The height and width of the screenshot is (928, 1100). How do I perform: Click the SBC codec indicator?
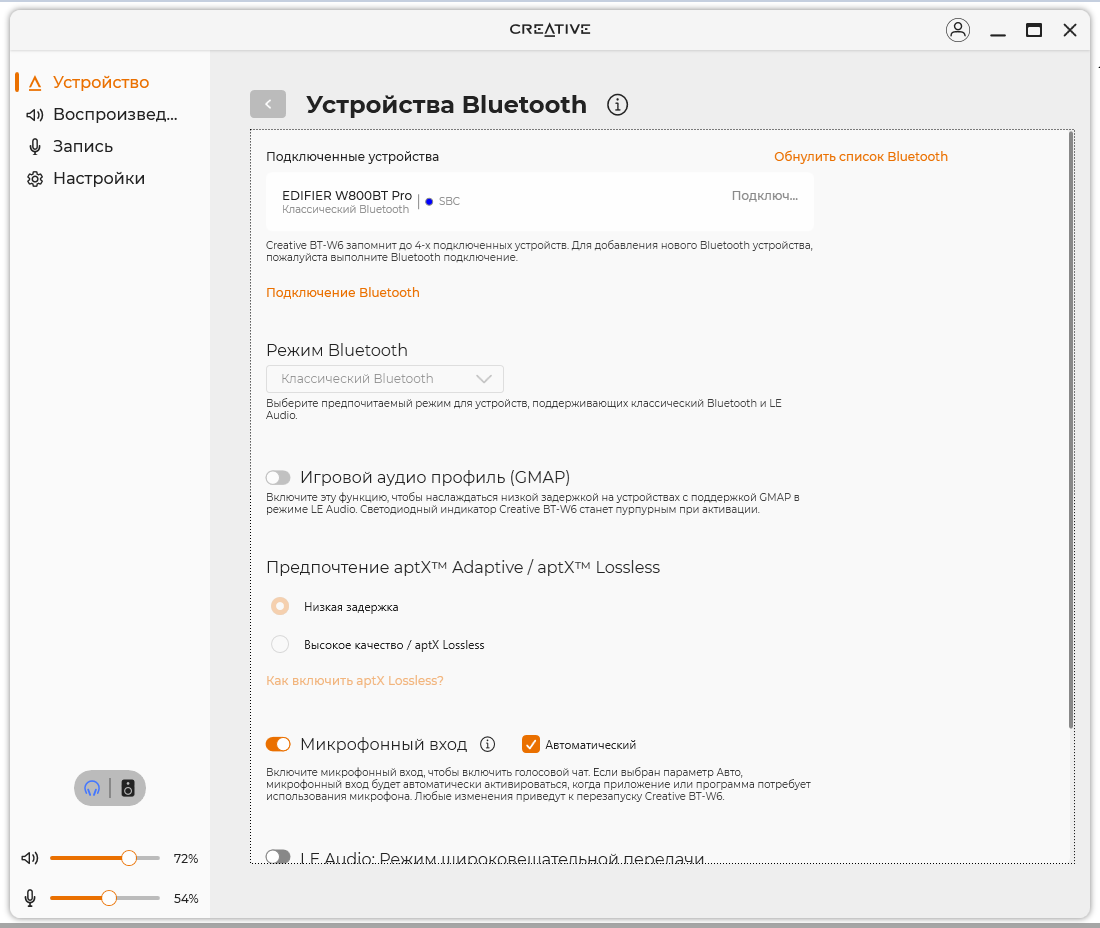pos(443,201)
